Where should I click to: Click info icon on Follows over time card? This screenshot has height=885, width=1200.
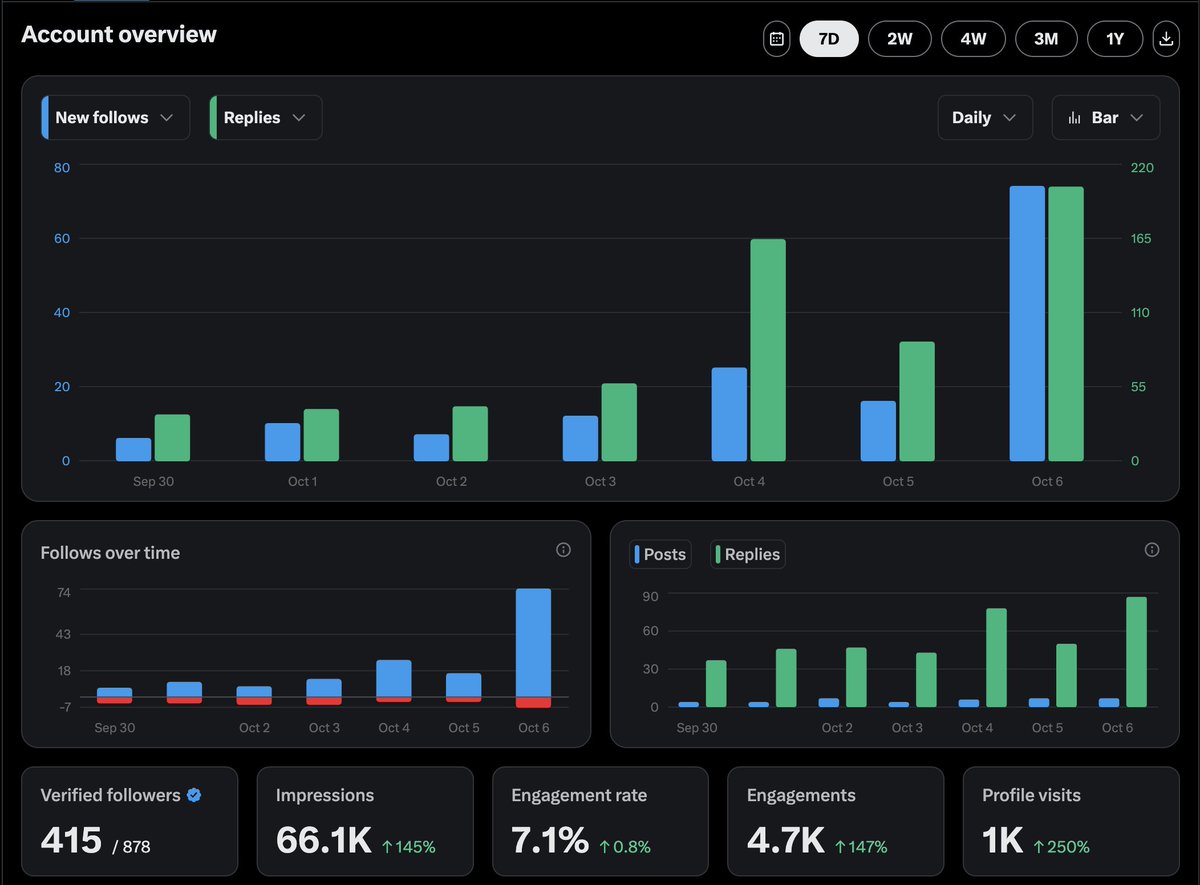[563, 550]
